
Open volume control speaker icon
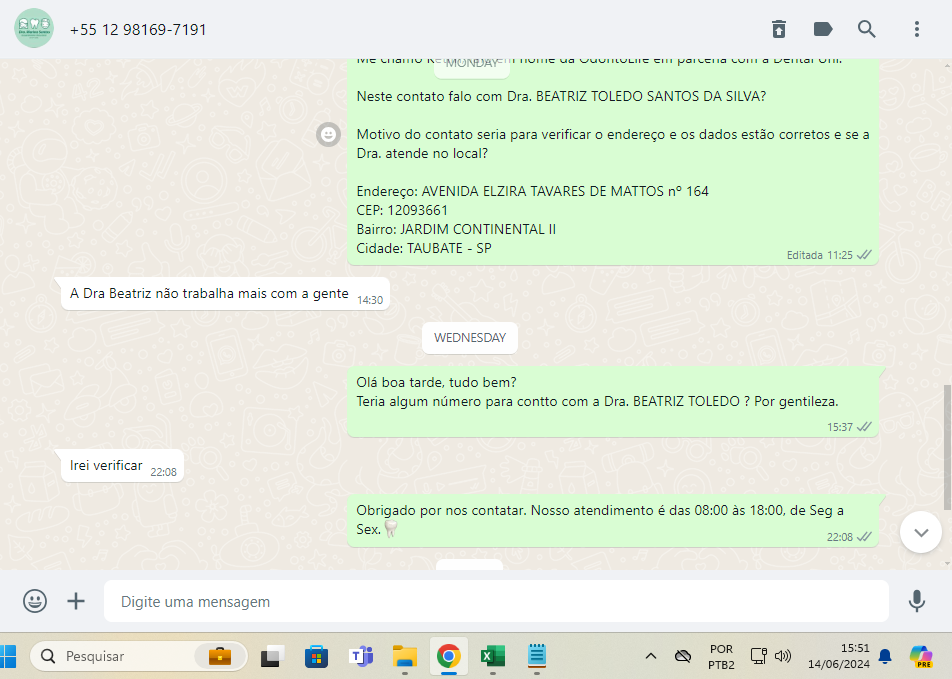tap(783, 656)
